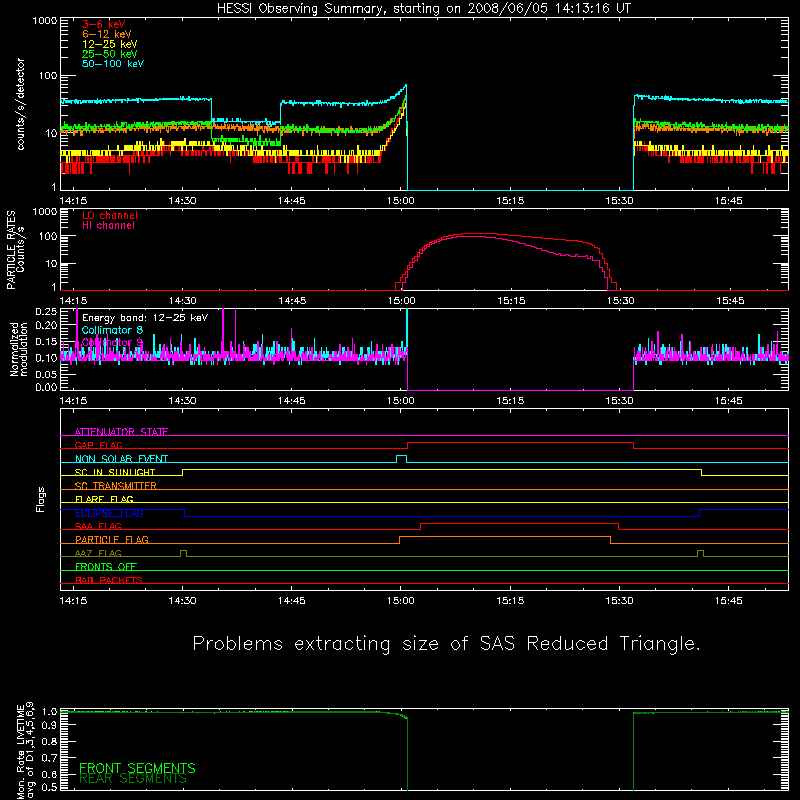The image size is (800, 800).
Task: Select the HI channel legend label
Action: pyautogui.click(x=109, y=226)
